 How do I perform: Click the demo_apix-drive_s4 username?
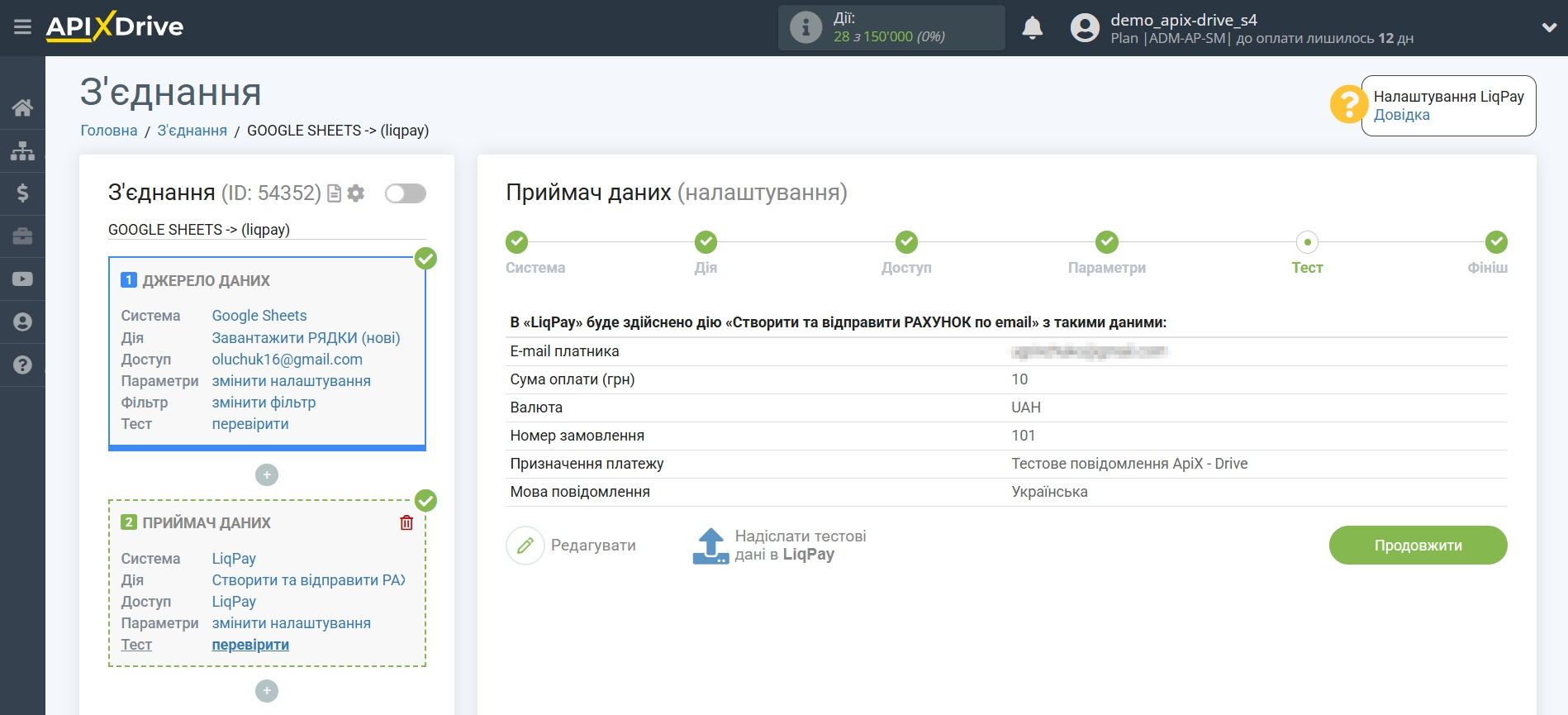click(x=1183, y=20)
